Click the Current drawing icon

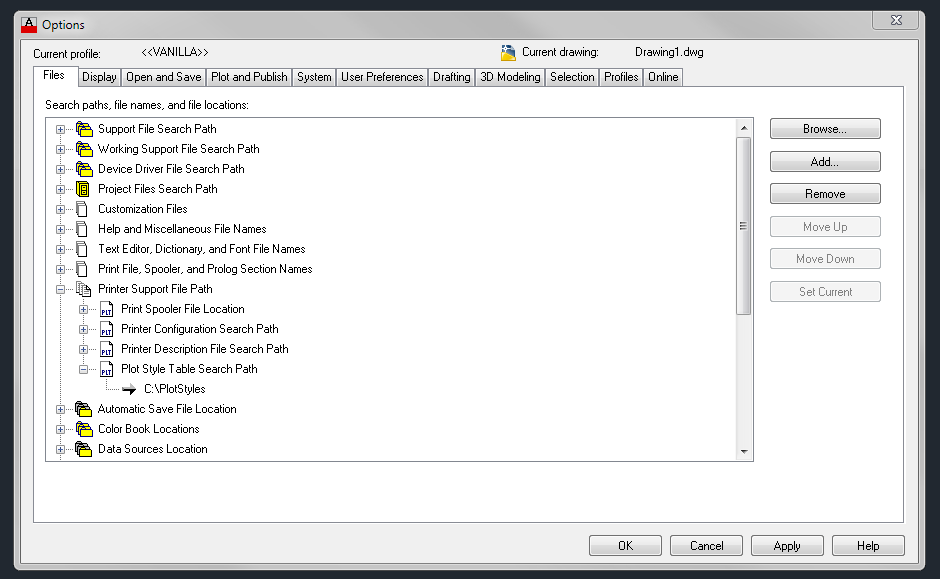(508, 53)
